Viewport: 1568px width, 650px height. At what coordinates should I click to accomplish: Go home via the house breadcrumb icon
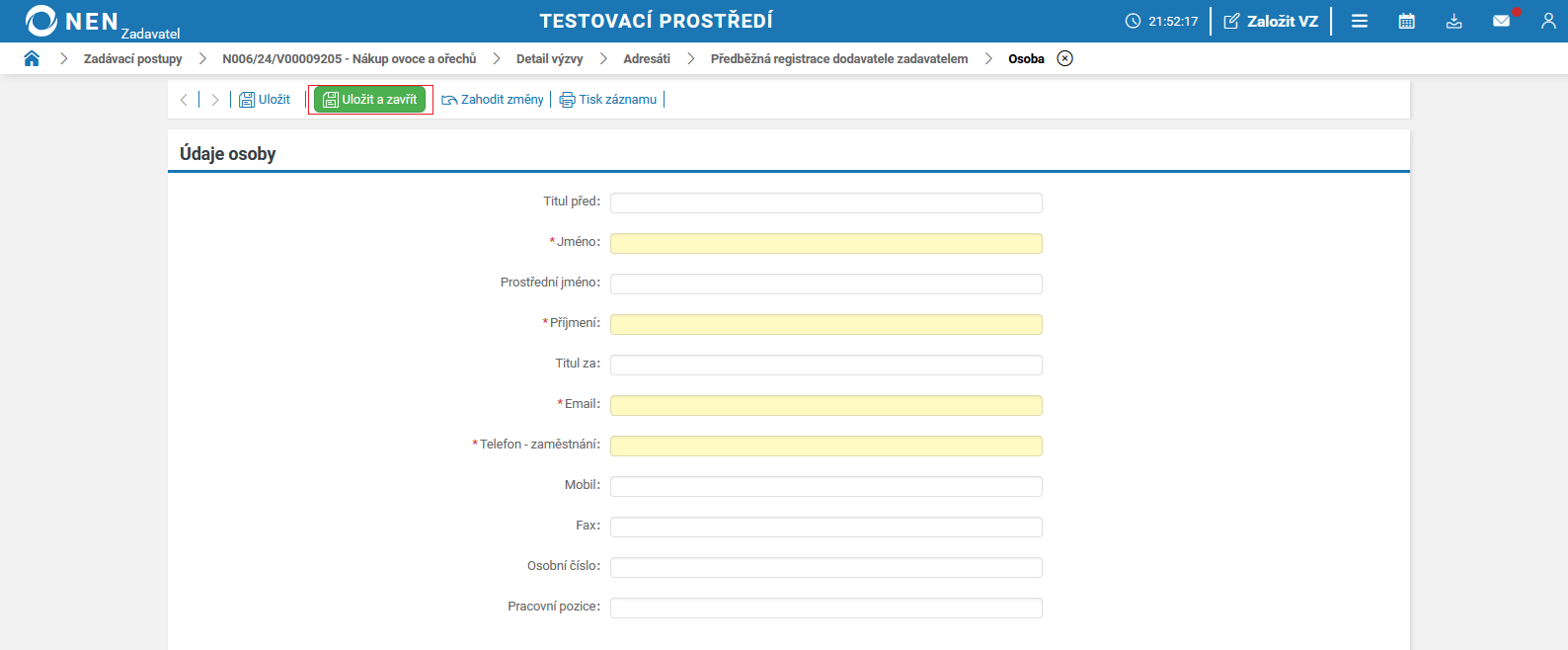[32, 58]
